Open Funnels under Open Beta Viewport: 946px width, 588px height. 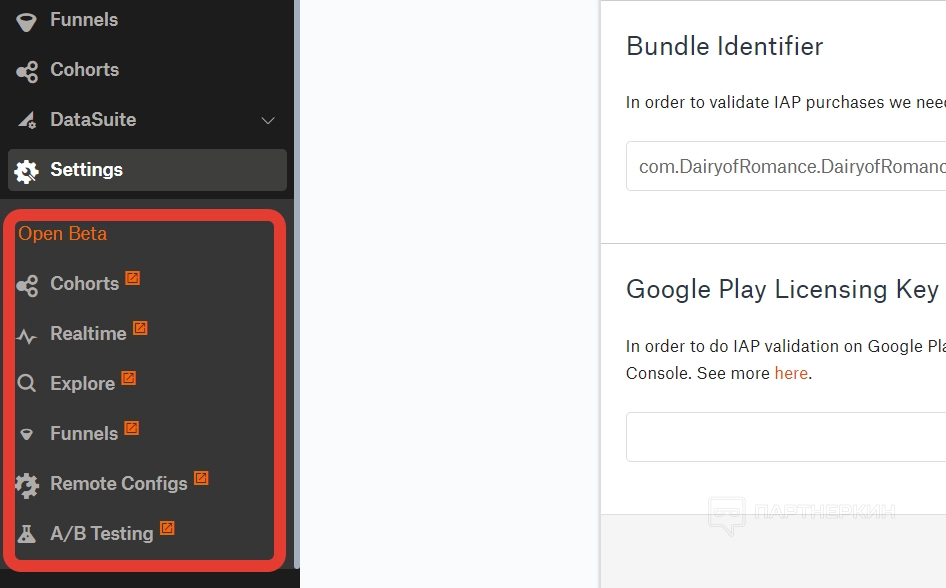point(84,434)
